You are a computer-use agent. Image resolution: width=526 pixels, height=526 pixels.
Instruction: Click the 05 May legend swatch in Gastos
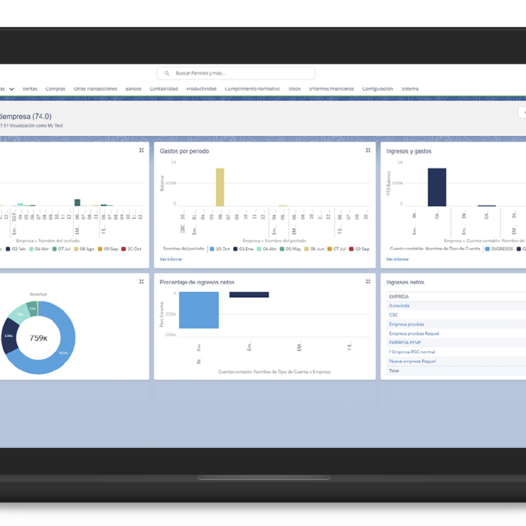[282, 249]
